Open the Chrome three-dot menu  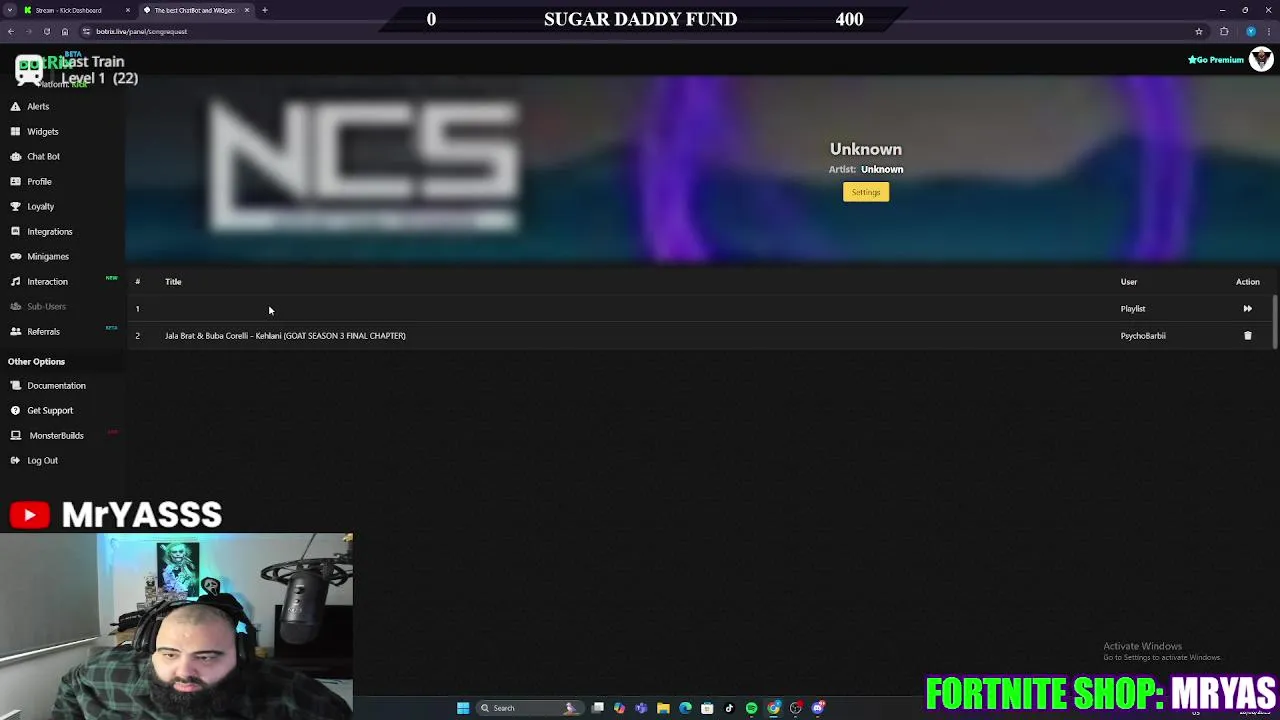click(1269, 32)
